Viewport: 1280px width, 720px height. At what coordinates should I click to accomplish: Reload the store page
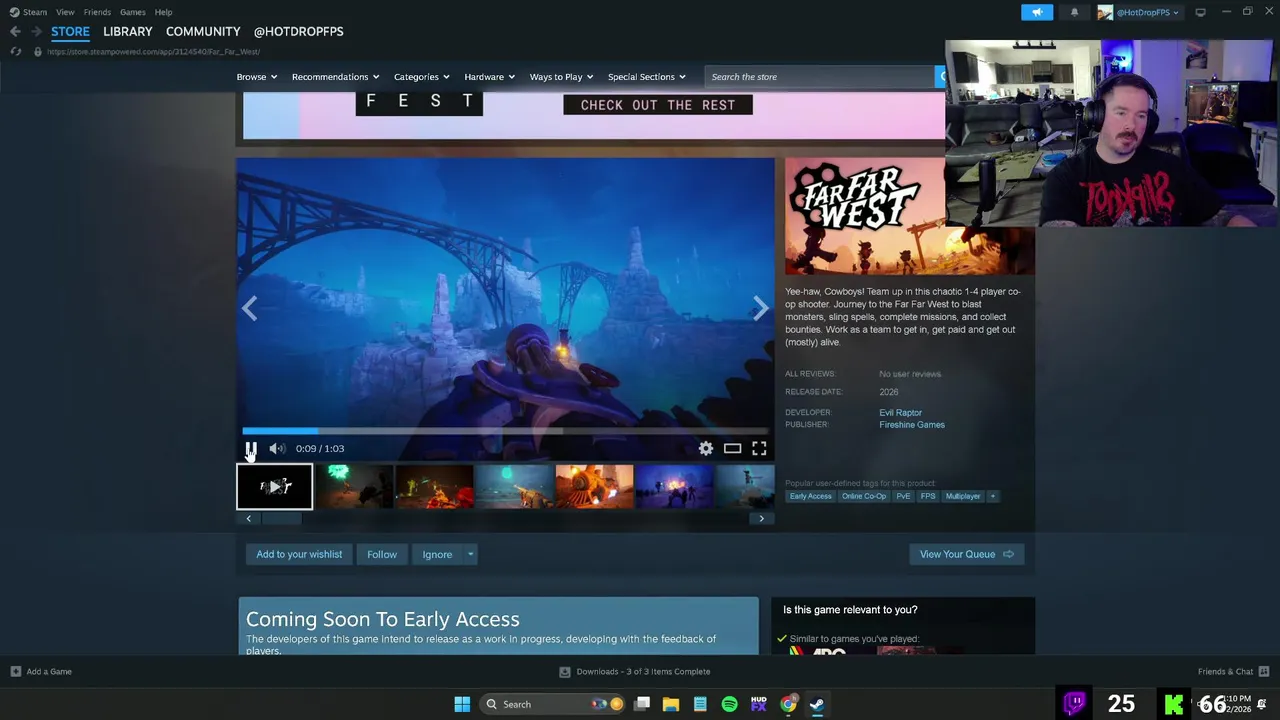pyautogui.click(x=15, y=51)
